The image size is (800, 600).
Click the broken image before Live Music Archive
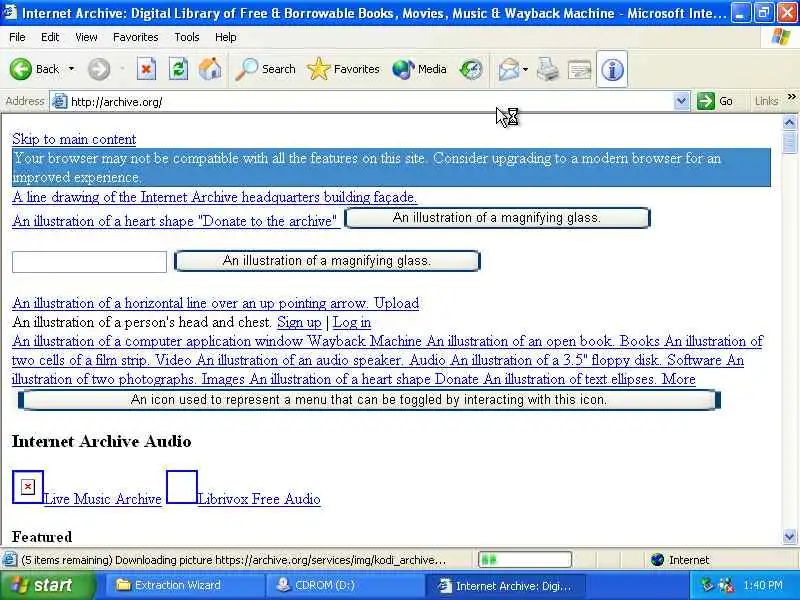pos(28,487)
